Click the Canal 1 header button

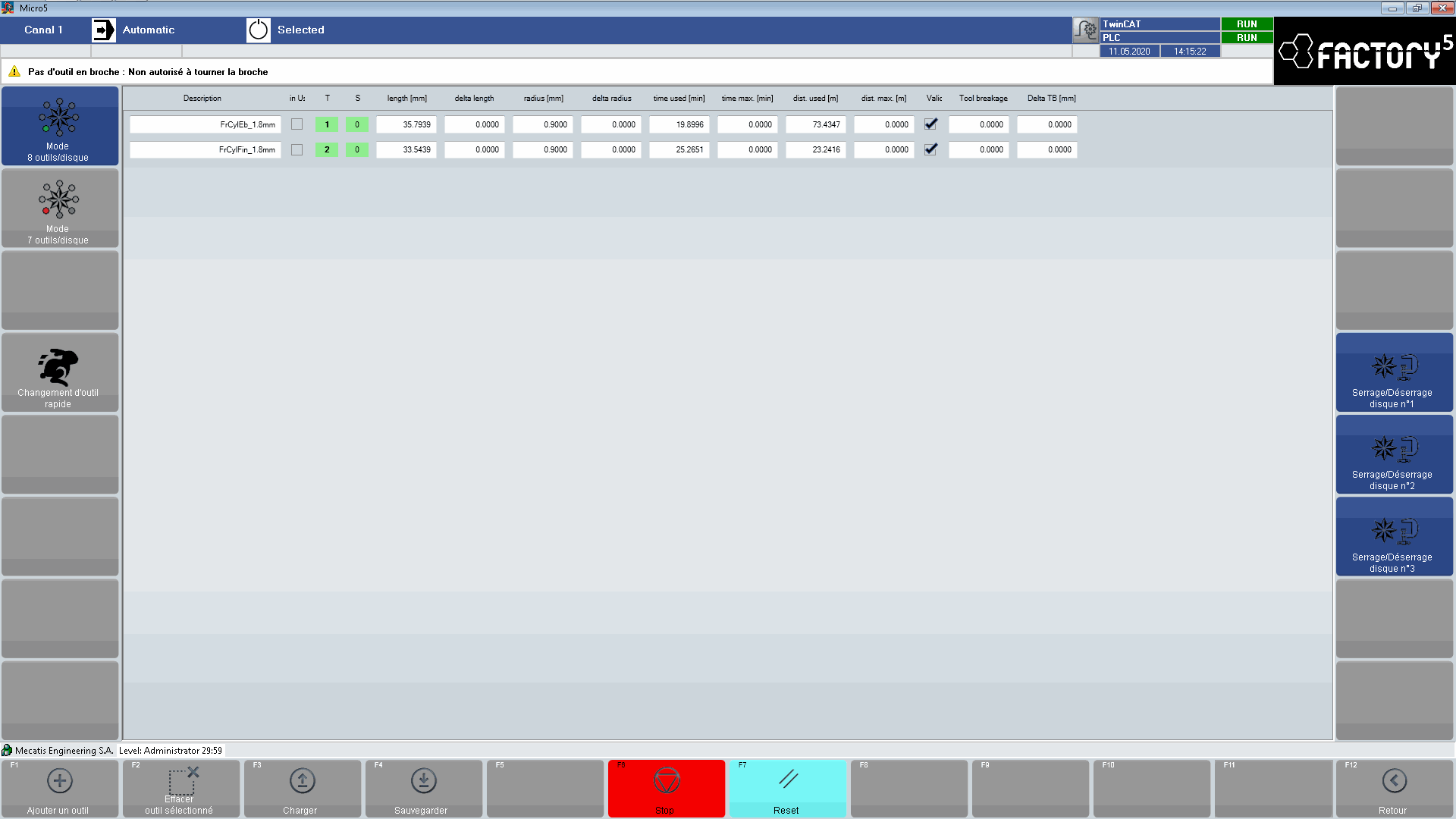pos(44,30)
